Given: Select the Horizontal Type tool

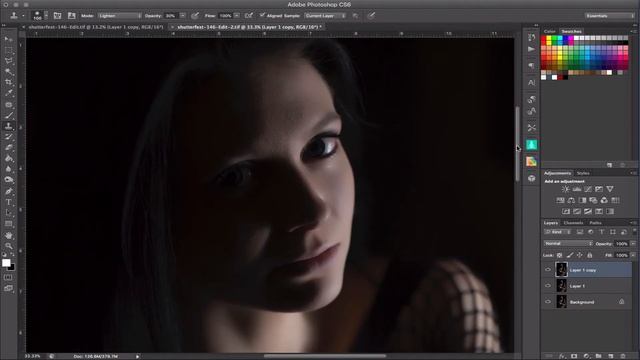Looking at the screenshot, I should (8, 202).
